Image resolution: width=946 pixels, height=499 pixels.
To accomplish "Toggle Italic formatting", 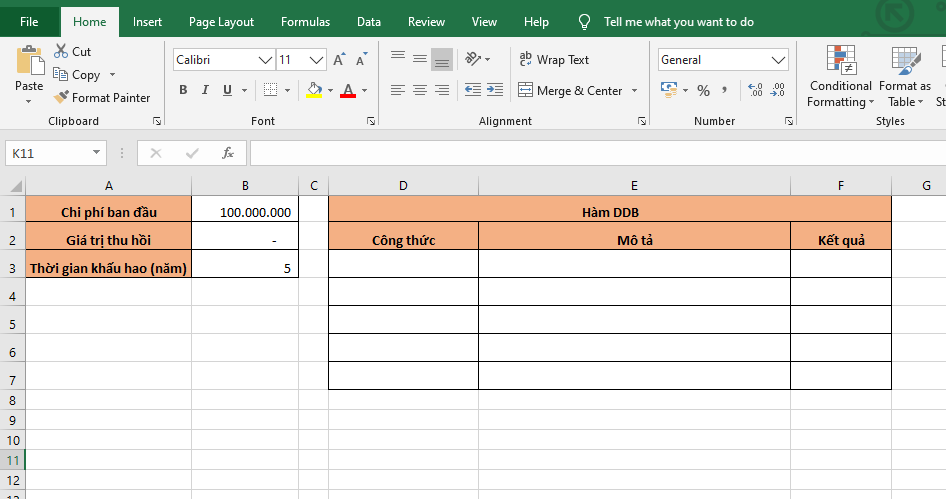I will [x=205, y=91].
